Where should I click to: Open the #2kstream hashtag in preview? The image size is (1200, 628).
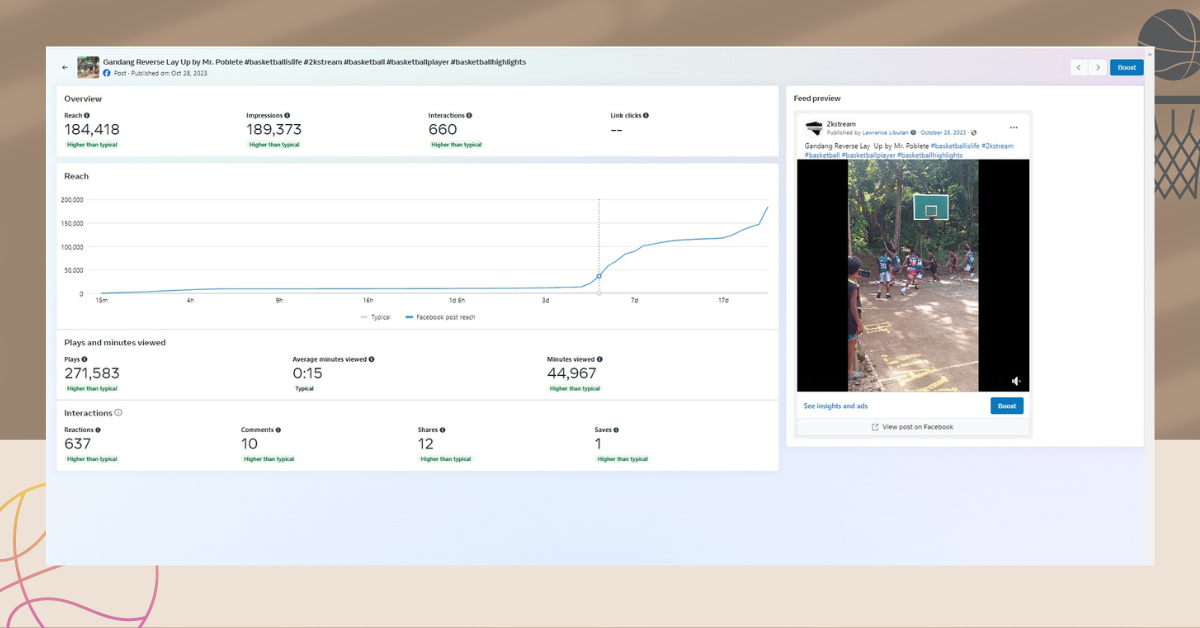point(997,146)
